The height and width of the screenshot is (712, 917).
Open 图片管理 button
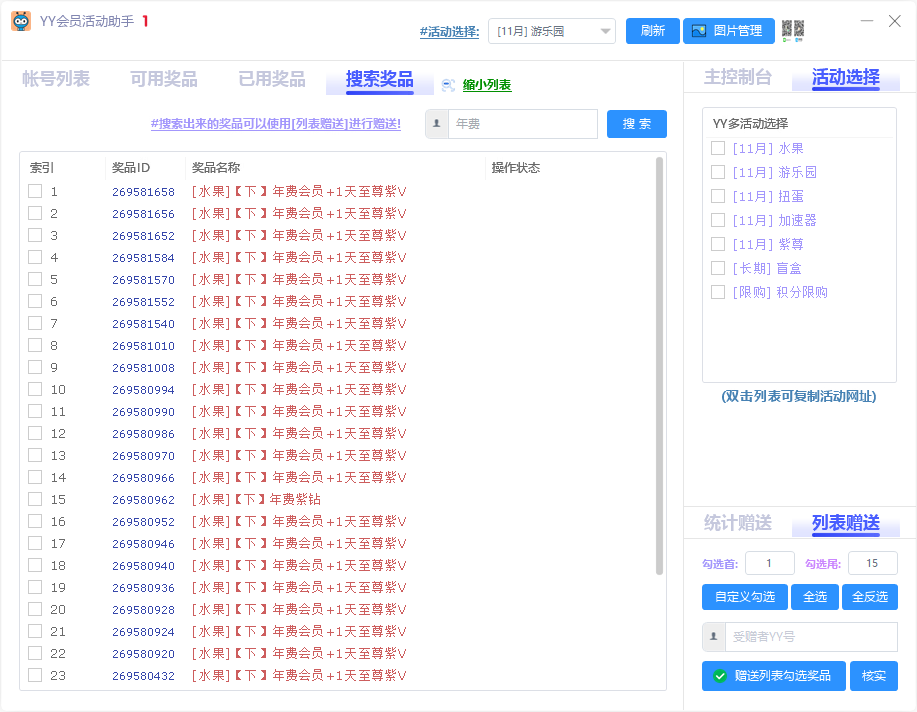[729, 31]
